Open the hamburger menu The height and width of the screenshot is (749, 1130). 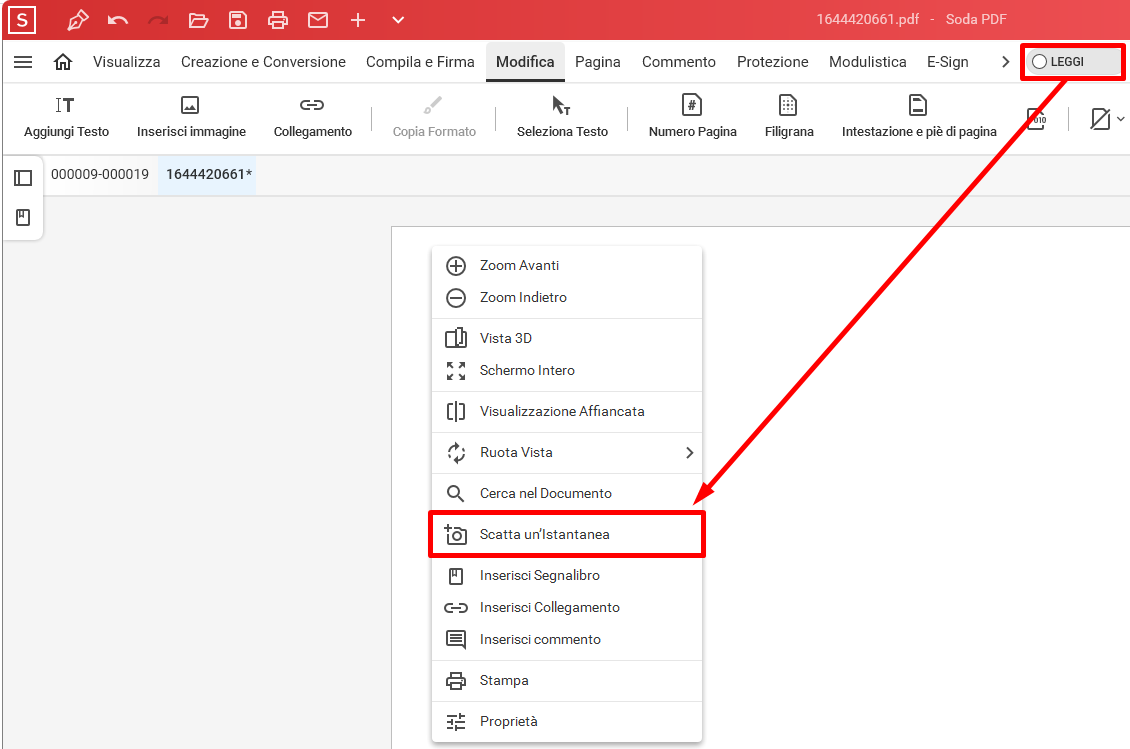pyautogui.click(x=23, y=62)
